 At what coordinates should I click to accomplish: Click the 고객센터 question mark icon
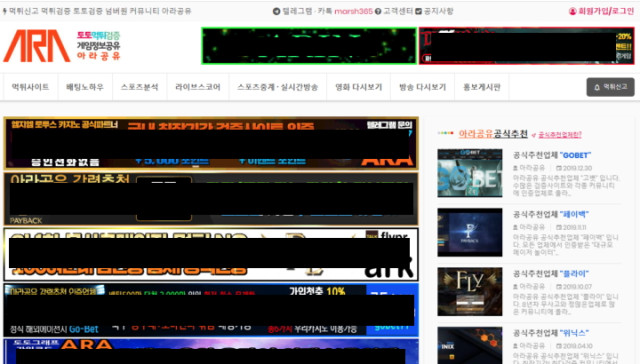(x=378, y=11)
